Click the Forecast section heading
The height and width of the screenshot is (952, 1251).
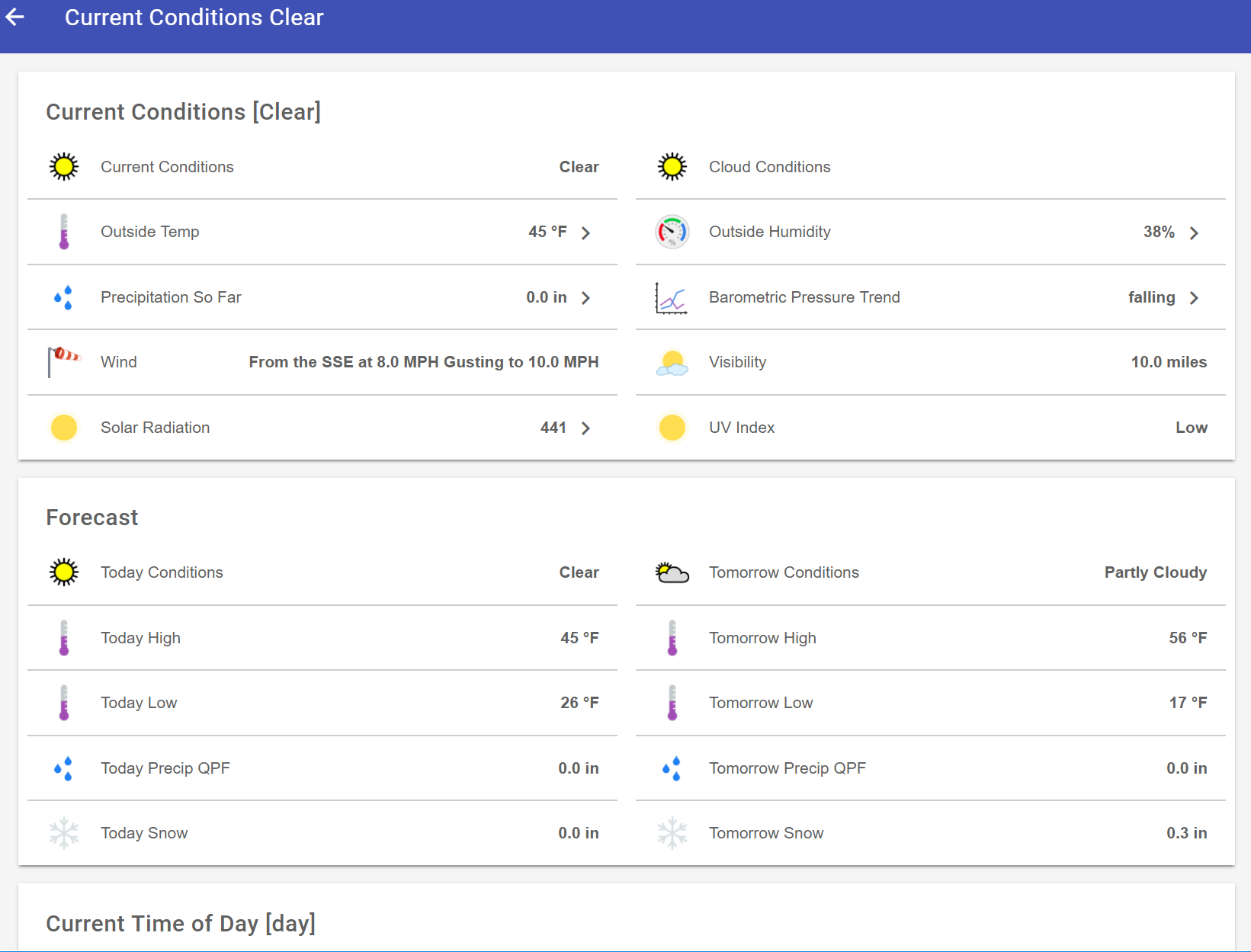pyautogui.click(x=92, y=518)
